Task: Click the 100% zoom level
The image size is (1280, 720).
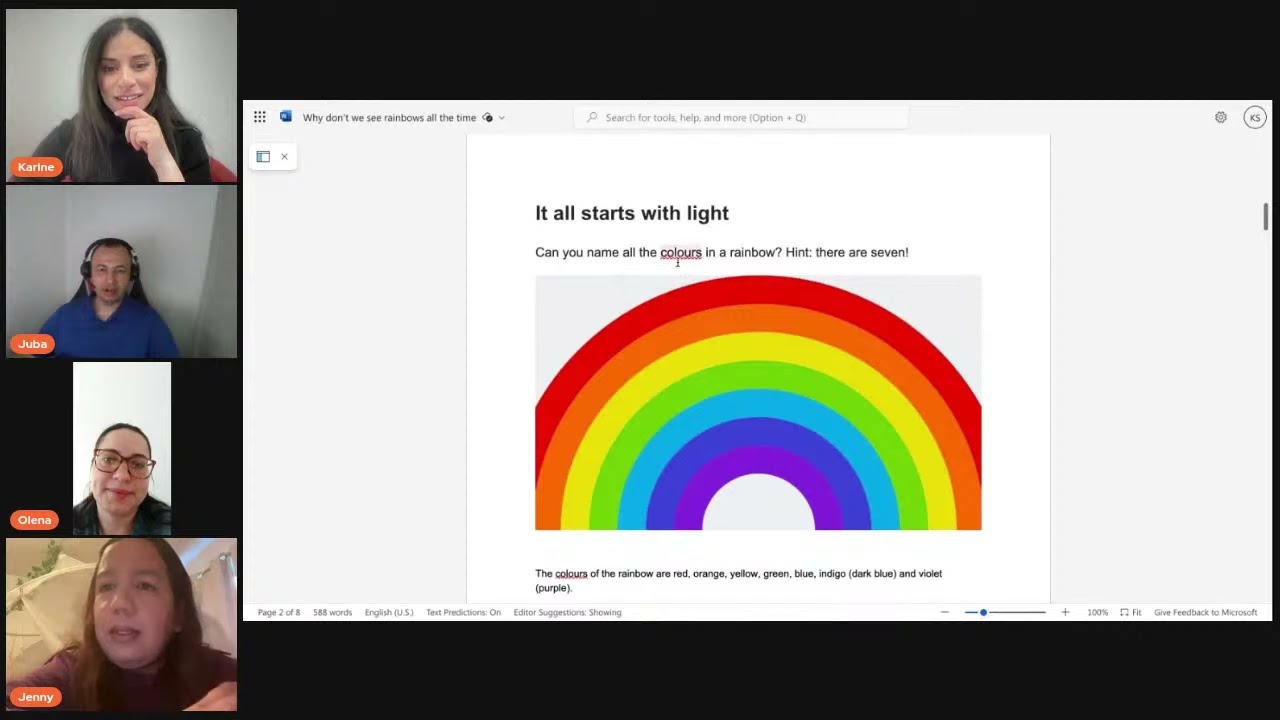Action: tap(1097, 612)
